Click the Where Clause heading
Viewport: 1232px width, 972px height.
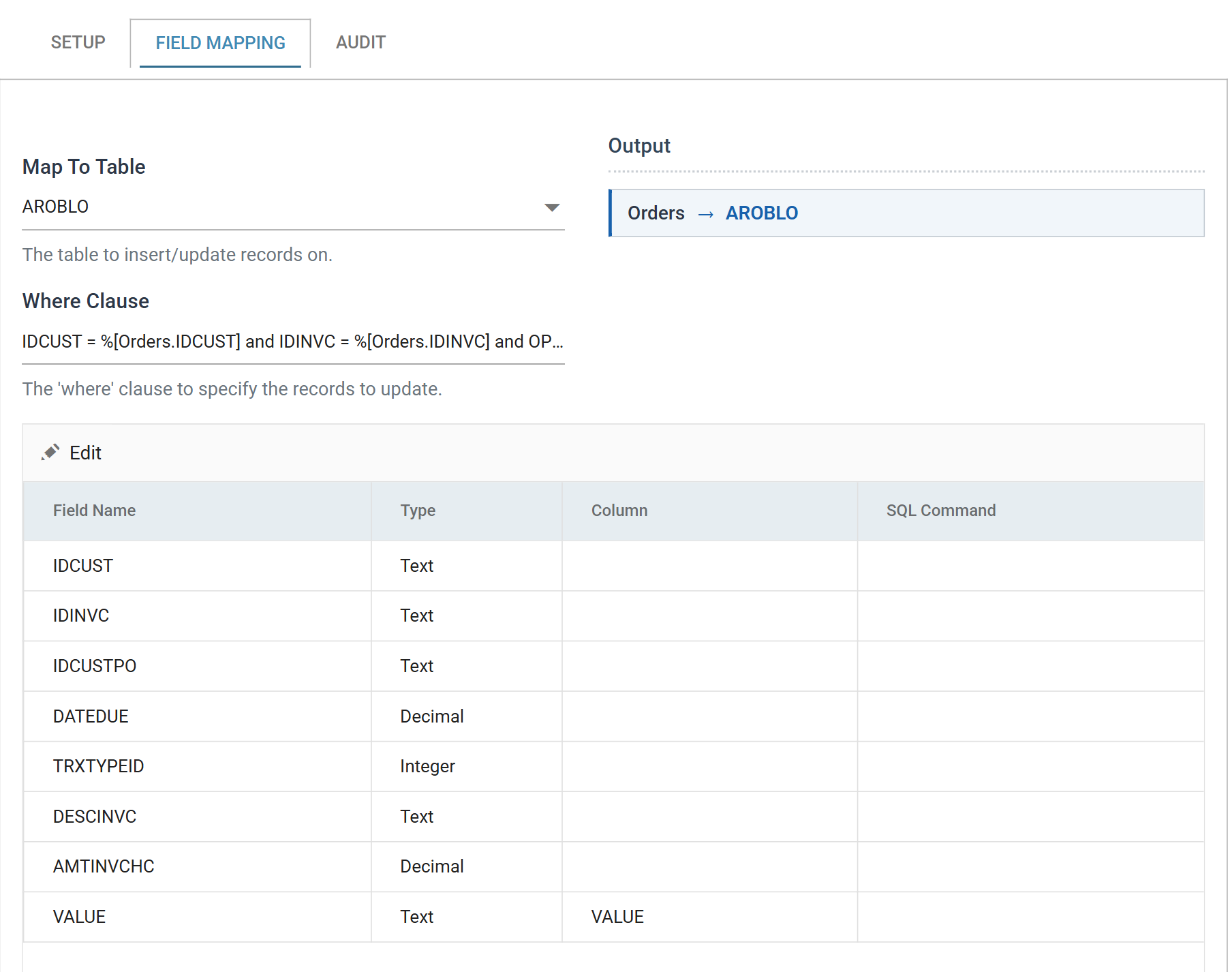point(86,301)
